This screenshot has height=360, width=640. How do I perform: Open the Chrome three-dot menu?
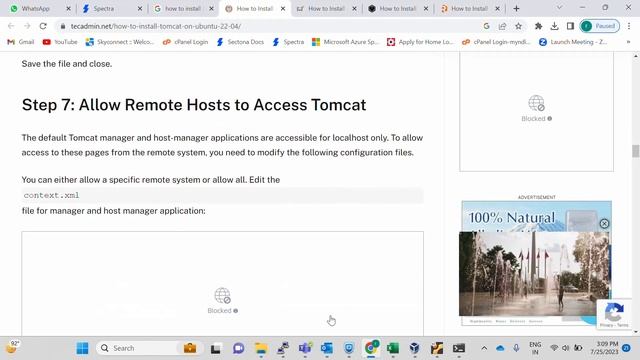(x=629, y=26)
